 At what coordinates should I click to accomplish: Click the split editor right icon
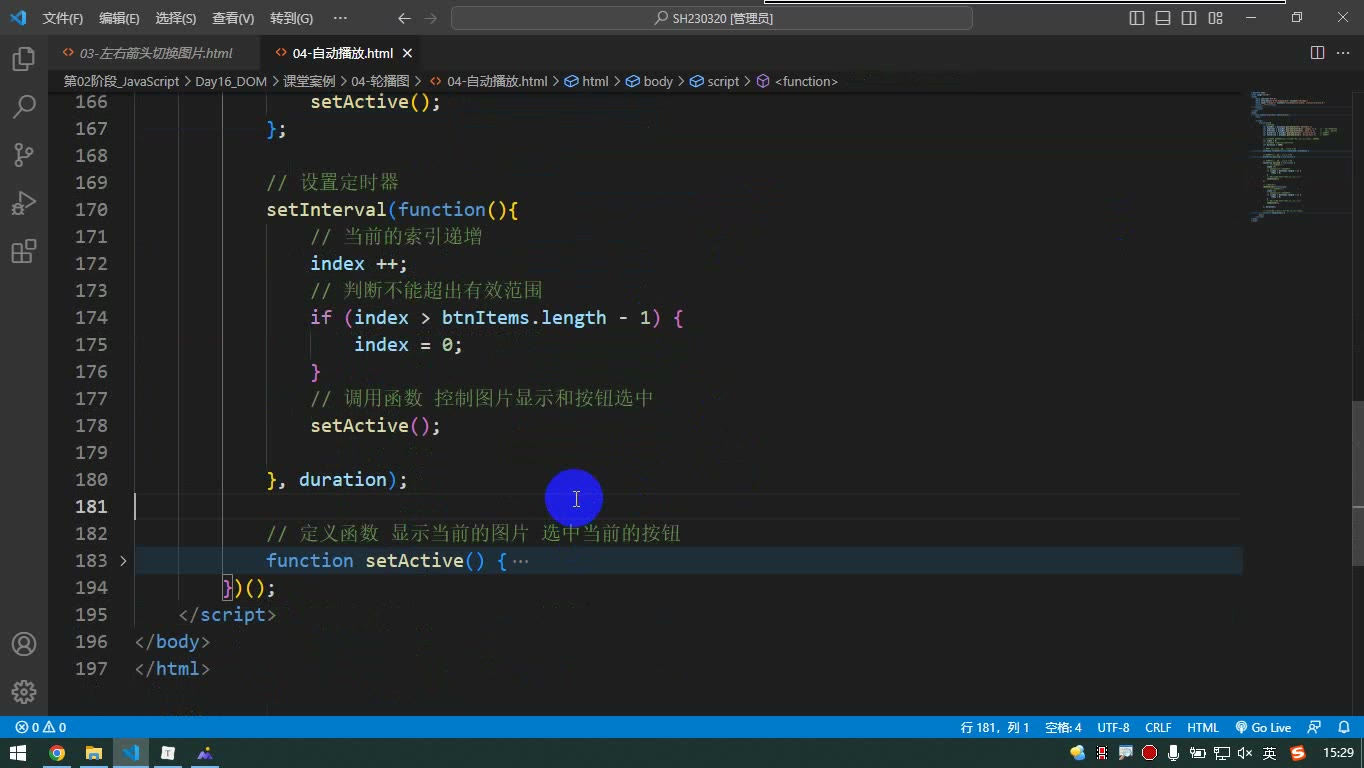pyautogui.click(x=1317, y=53)
